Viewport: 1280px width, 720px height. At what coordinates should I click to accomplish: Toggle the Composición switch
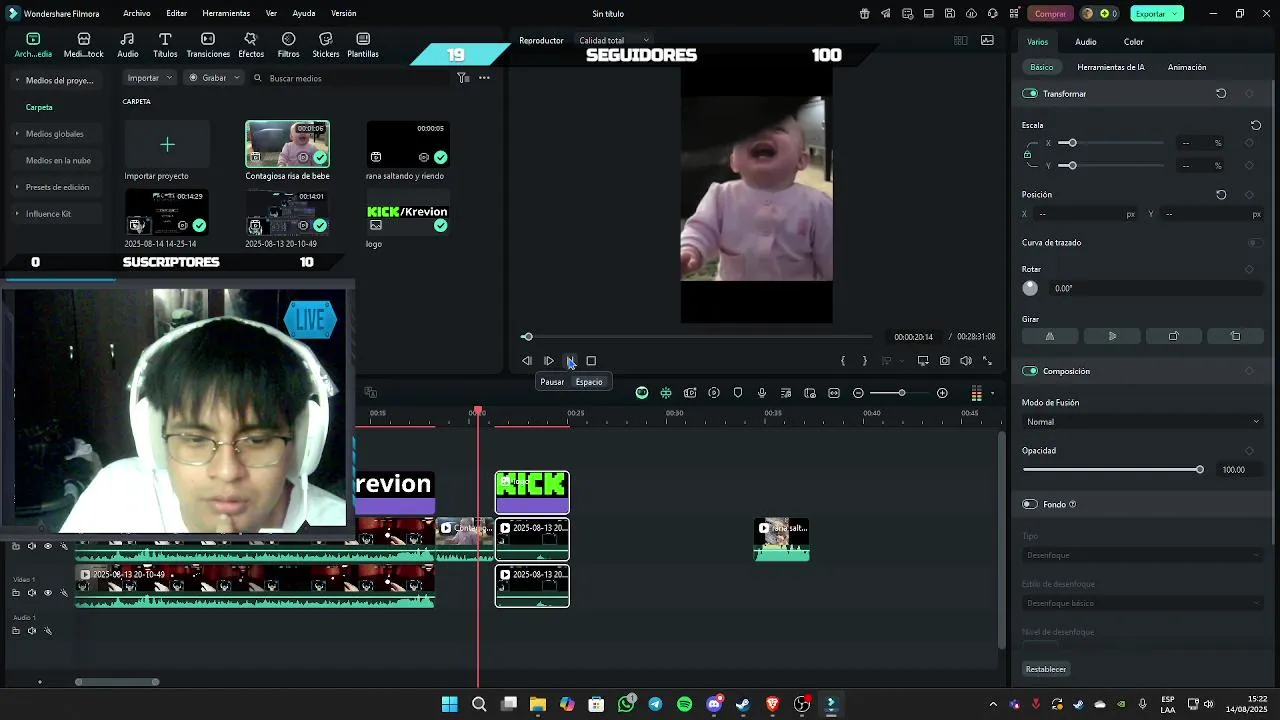[x=1030, y=371]
